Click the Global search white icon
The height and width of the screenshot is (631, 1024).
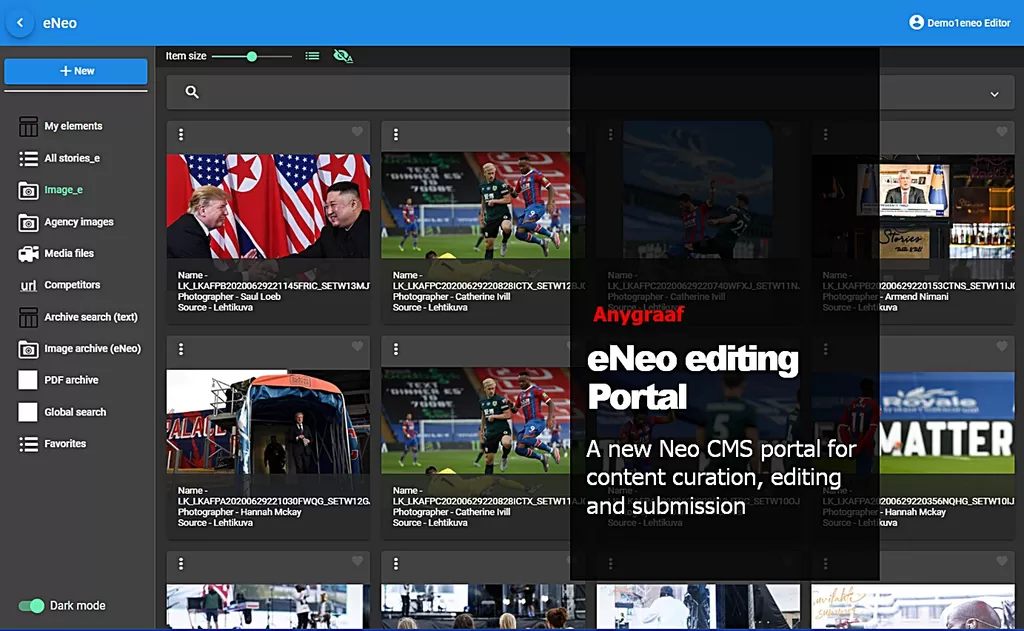click(27, 412)
